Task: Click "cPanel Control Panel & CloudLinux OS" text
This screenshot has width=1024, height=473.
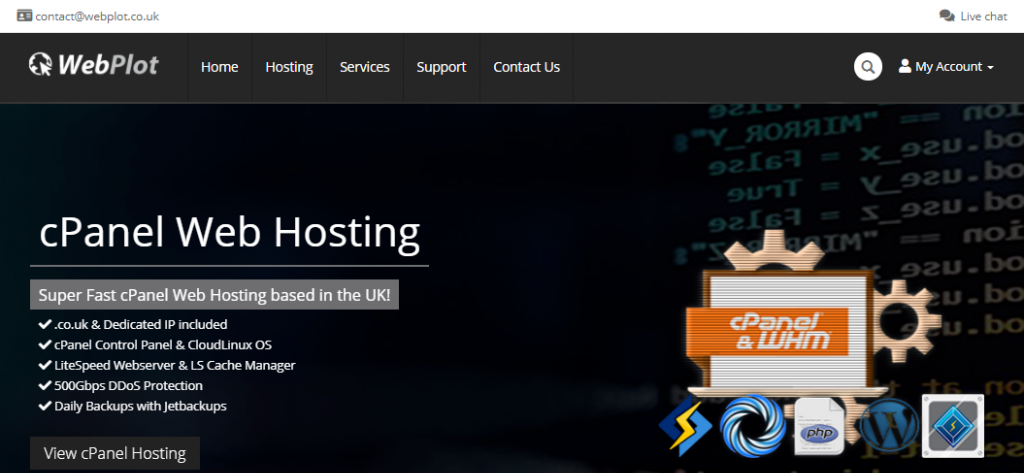Action: click(x=163, y=345)
